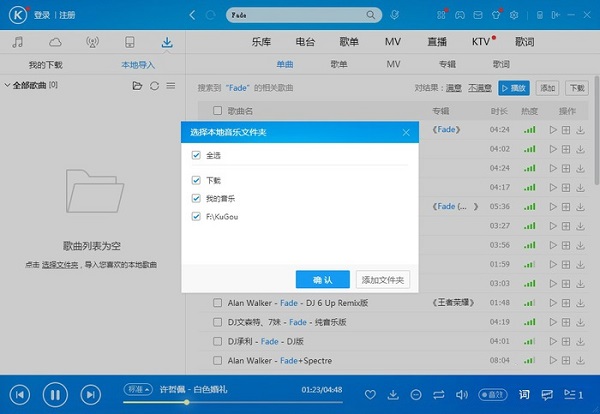This screenshot has height=414, width=600.
Task: Check the Fade DJ版 row checkbox
Action: point(217,341)
